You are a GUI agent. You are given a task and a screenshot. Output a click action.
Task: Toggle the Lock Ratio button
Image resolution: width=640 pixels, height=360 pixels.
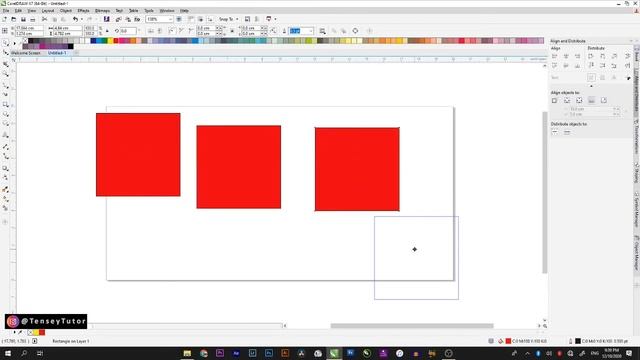[x=107, y=31]
